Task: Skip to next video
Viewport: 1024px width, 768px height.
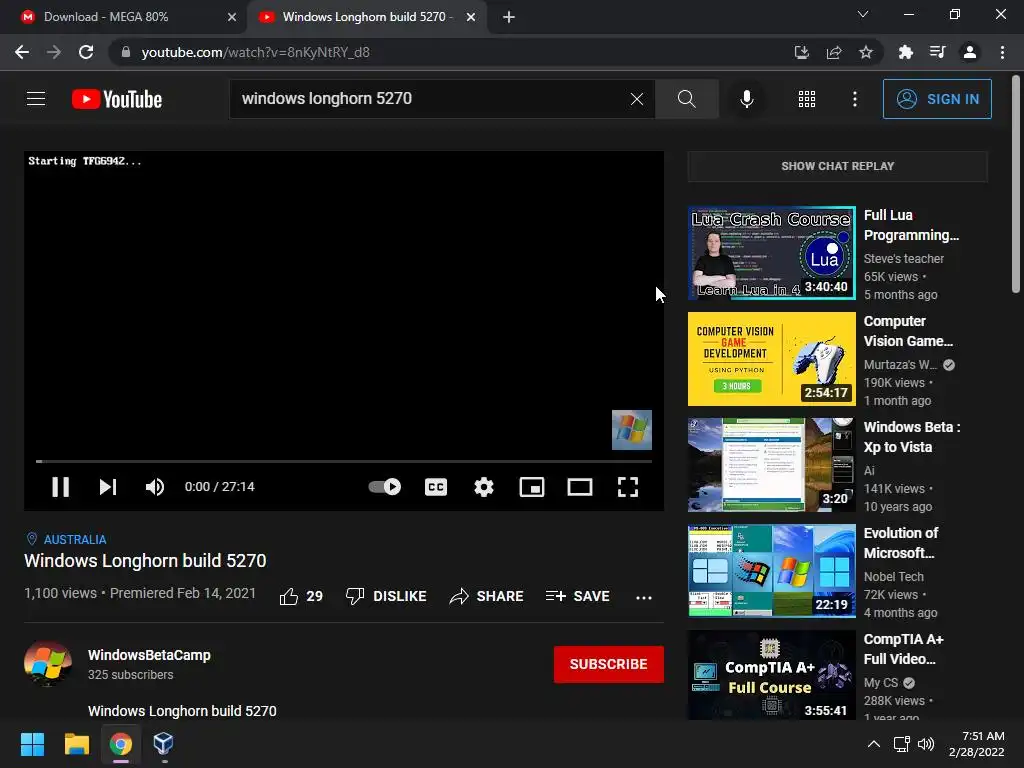Action: coord(108,487)
